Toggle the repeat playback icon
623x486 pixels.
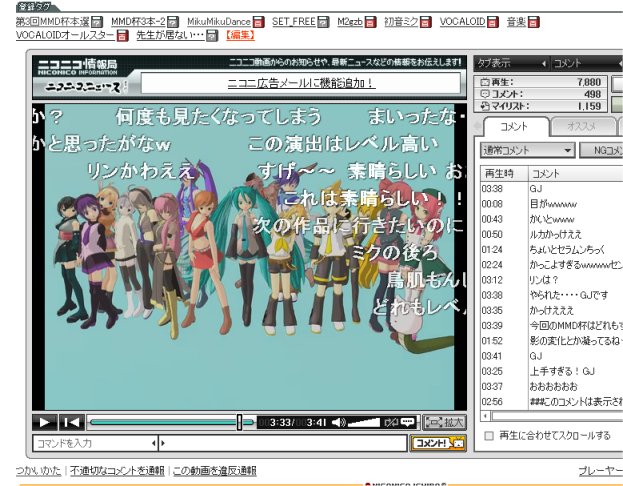(x=391, y=422)
